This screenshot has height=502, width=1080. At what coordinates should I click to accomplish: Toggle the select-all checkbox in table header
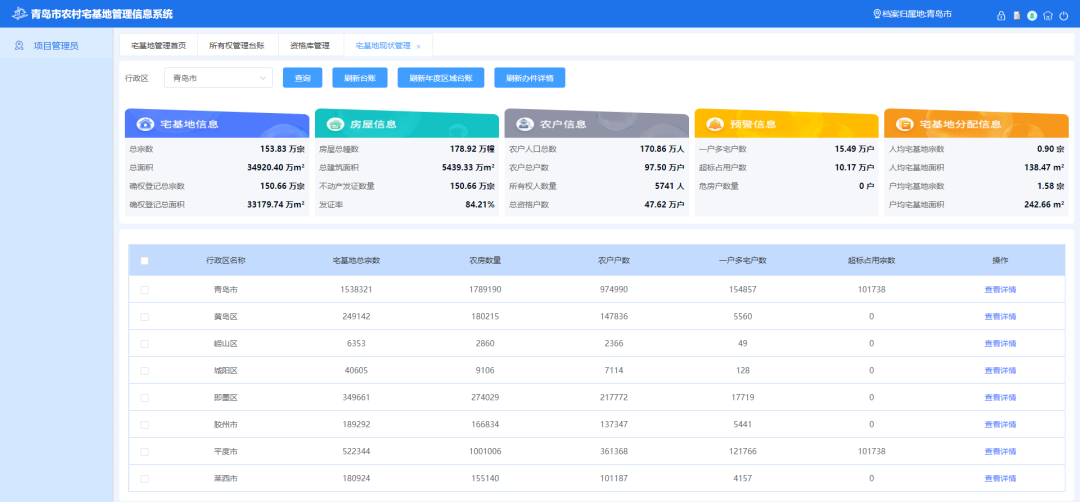pyautogui.click(x=145, y=260)
